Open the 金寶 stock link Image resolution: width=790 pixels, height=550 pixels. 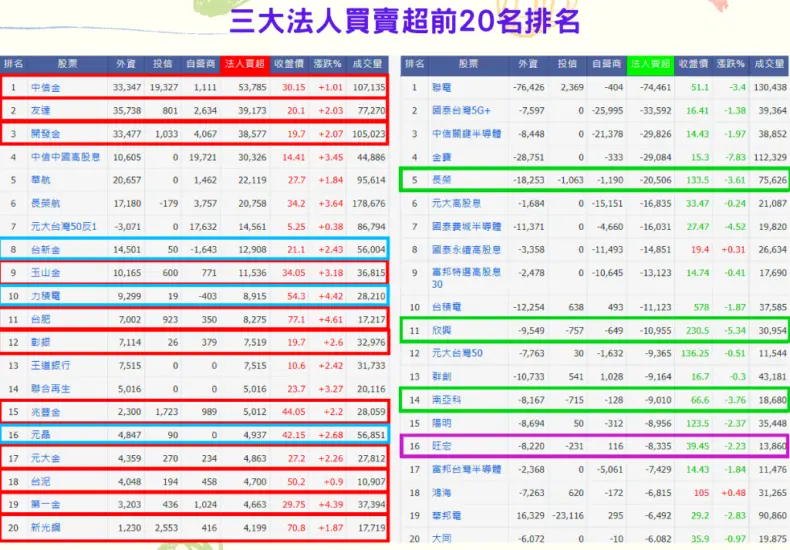pyautogui.click(x=441, y=158)
